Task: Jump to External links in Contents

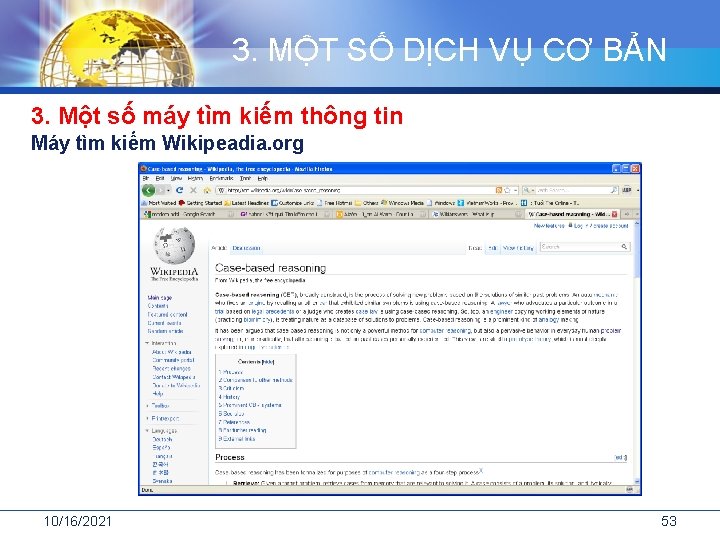Action: [x=236, y=439]
